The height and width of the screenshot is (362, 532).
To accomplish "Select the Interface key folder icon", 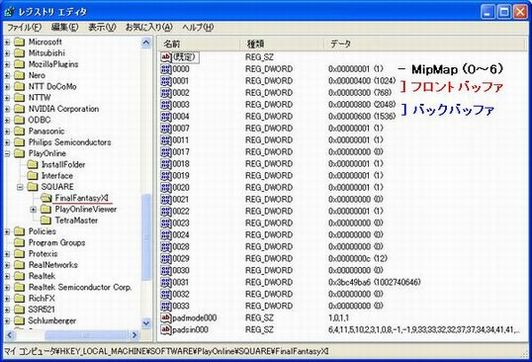I will [x=33, y=176].
